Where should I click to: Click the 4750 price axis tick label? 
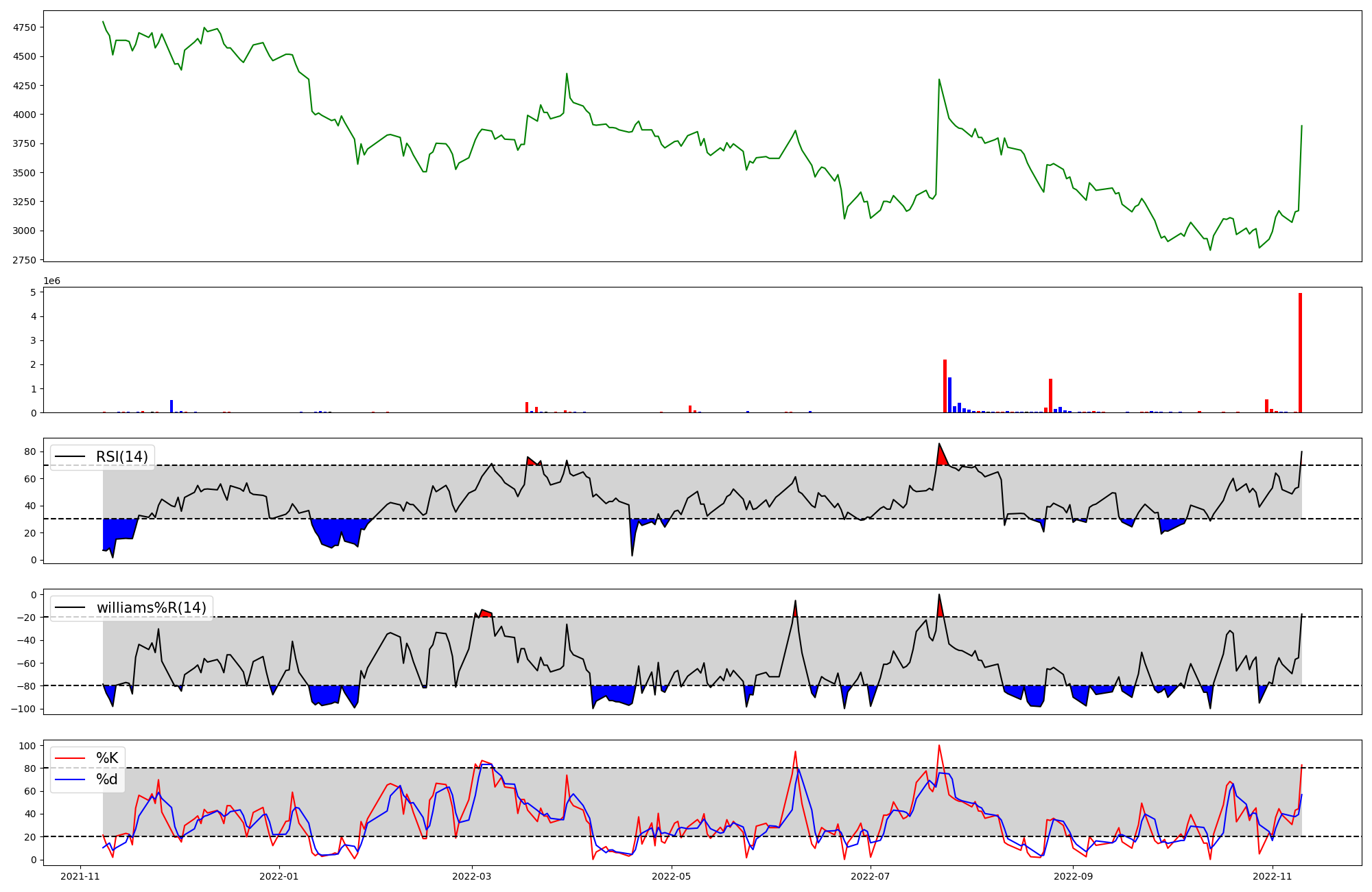24,27
